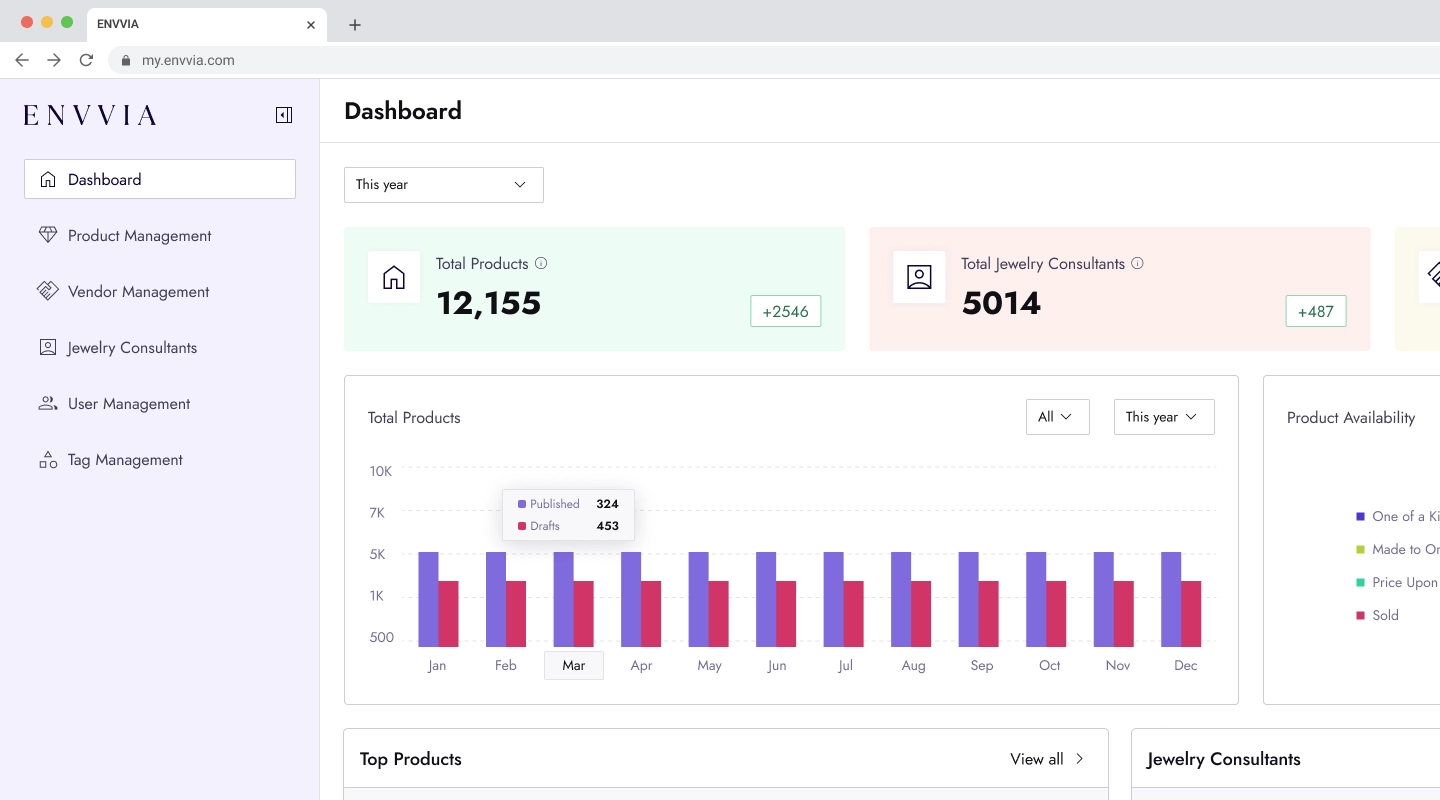Click the 12,155 total products value
Image resolution: width=1440 pixels, height=800 pixels.
489,303
